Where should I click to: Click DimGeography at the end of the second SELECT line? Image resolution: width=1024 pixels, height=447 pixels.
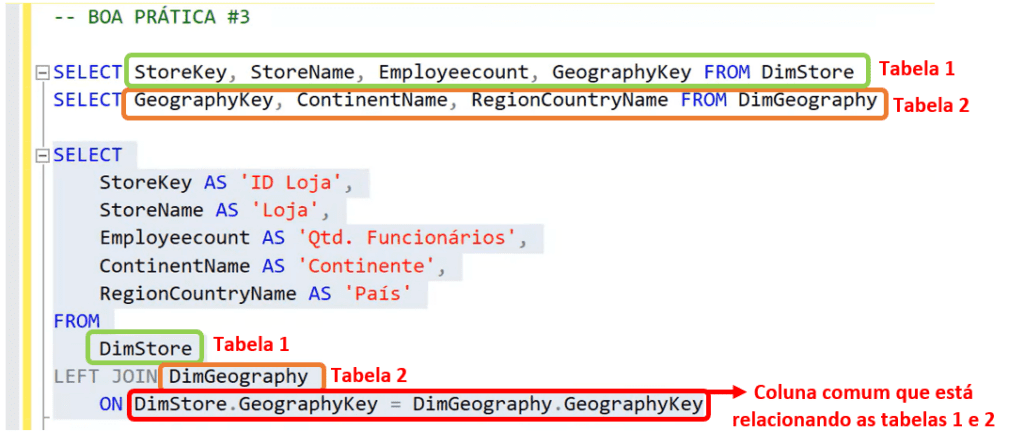(x=808, y=101)
